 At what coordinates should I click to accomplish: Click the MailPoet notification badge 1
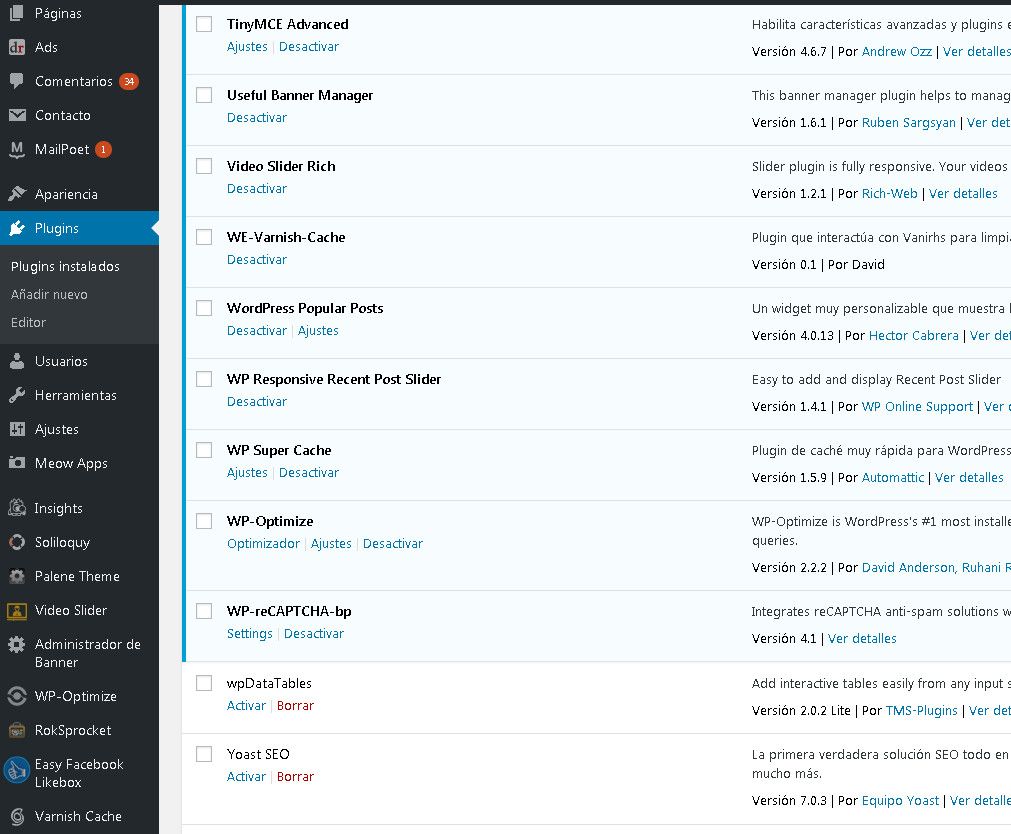click(103, 150)
